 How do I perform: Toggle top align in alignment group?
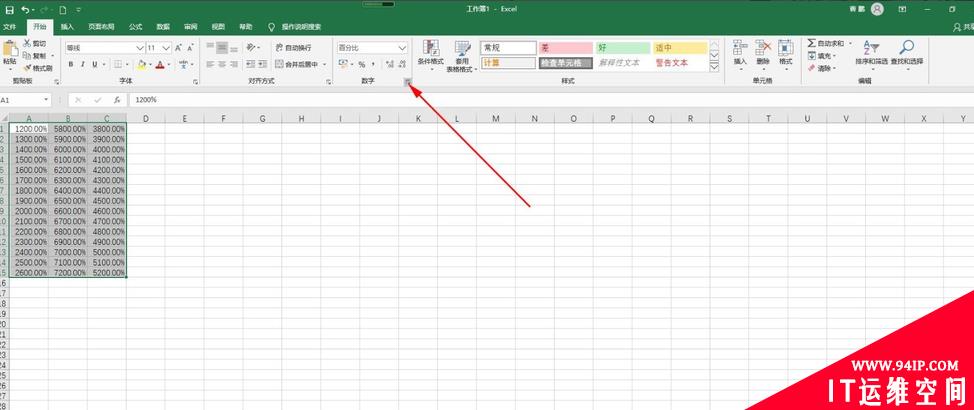(211, 47)
